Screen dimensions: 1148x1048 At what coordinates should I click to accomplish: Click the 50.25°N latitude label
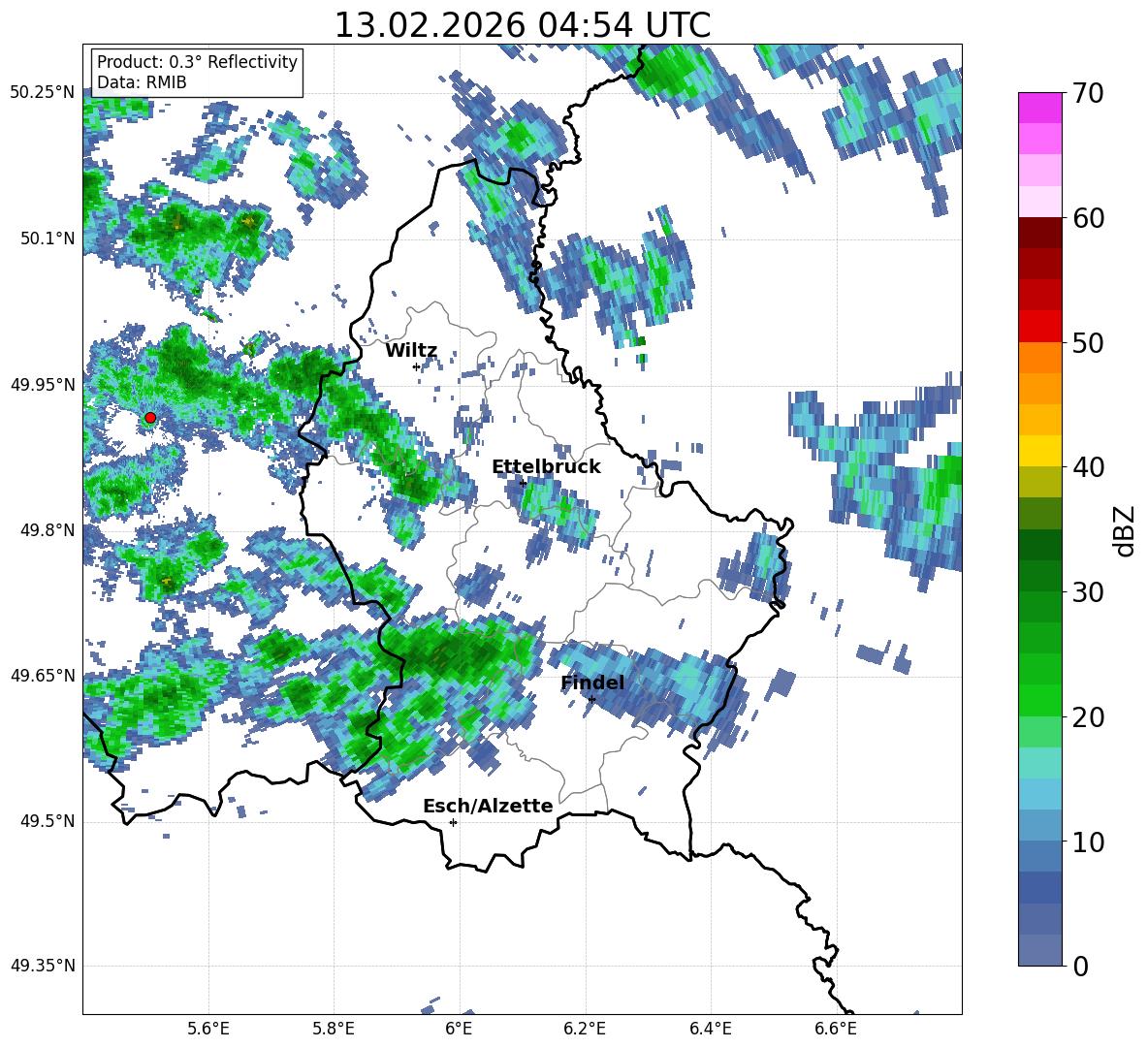coord(43,93)
